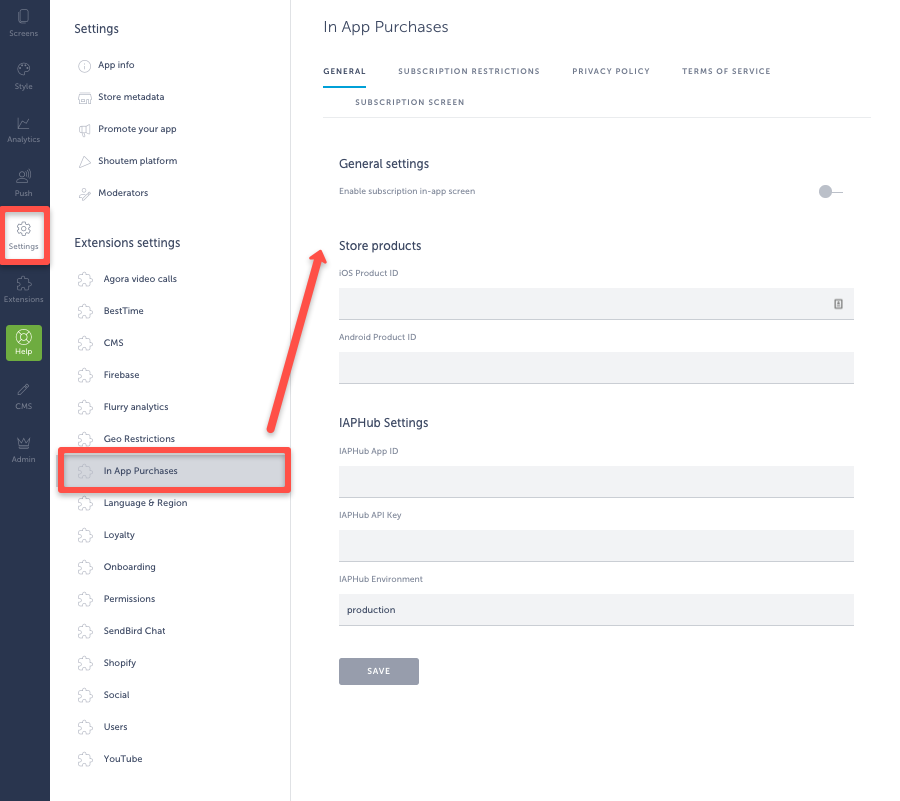Screen dimensions: 900x801
Task: Click the Save button
Action: (379, 671)
